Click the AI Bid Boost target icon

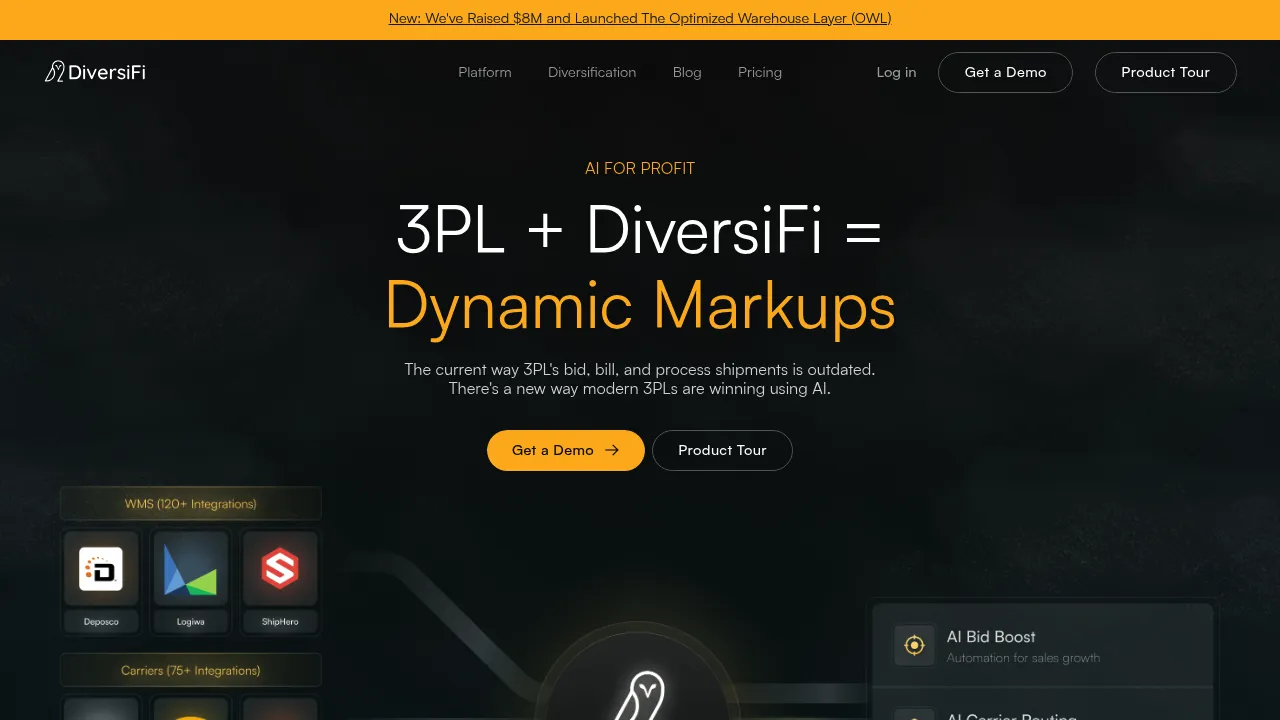coord(914,646)
